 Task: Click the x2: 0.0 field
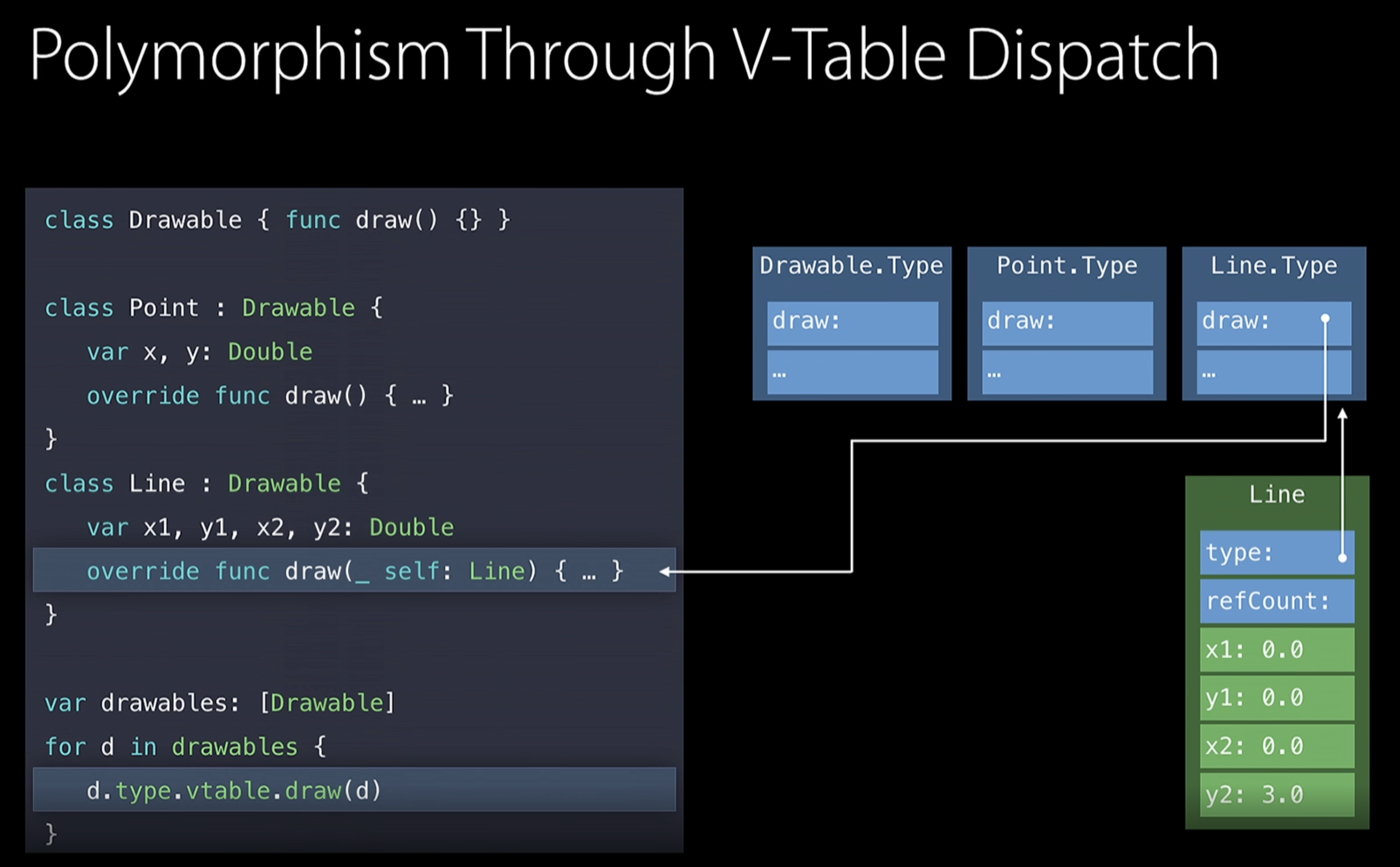[x=1277, y=746]
